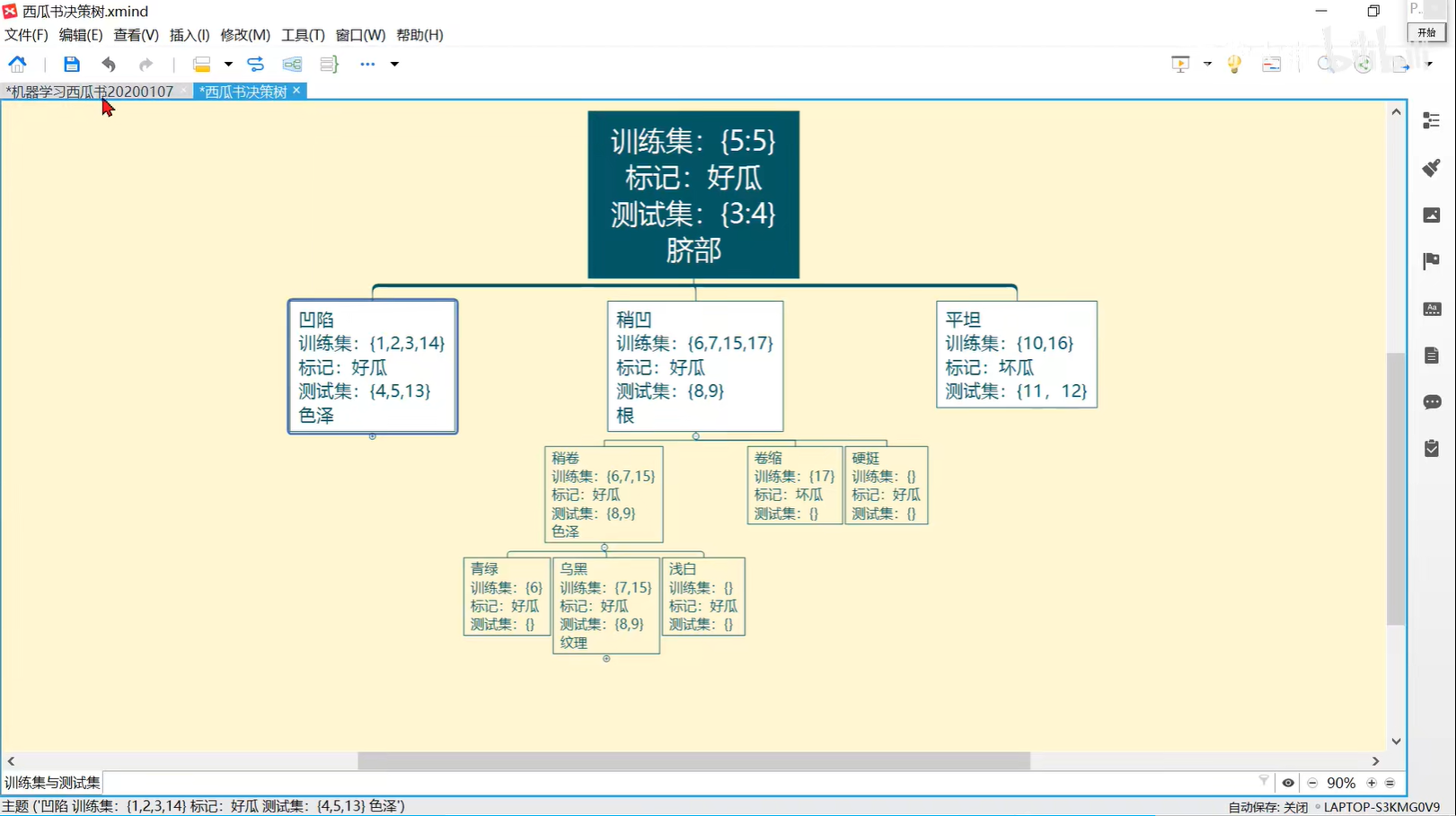The width and height of the screenshot is (1456, 816).
Task: Go to the XMind home dashboard
Action: click(x=18, y=64)
